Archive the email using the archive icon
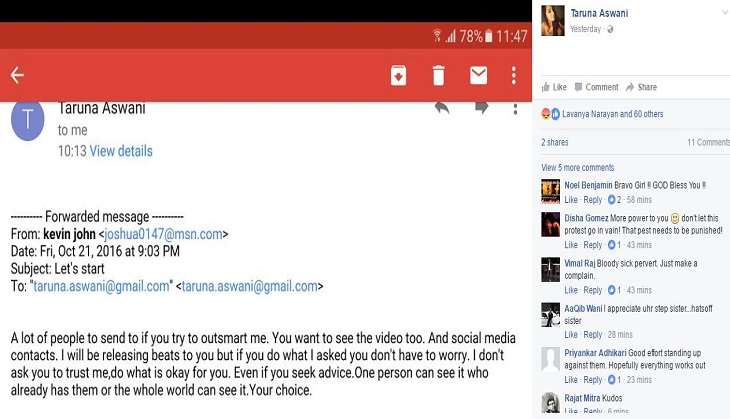This screenshot has width=730, height=419. 398,75
